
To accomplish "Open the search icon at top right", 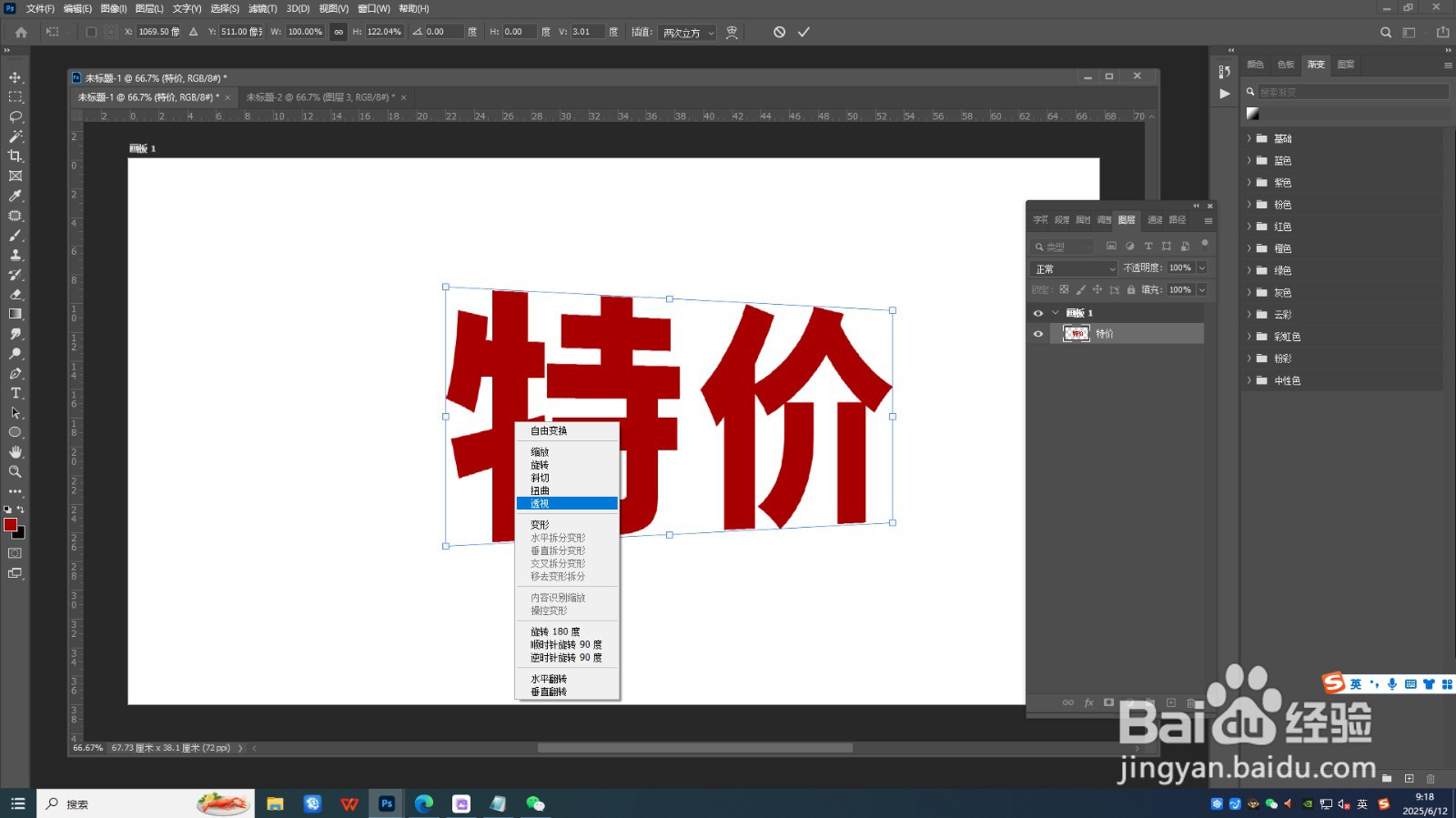I will point(1386,32).
